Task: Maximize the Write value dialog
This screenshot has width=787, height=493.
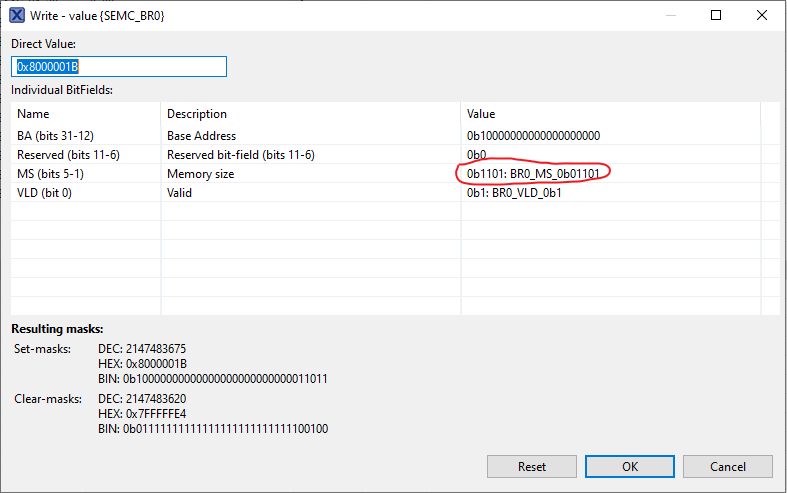Action: (715, 16)
